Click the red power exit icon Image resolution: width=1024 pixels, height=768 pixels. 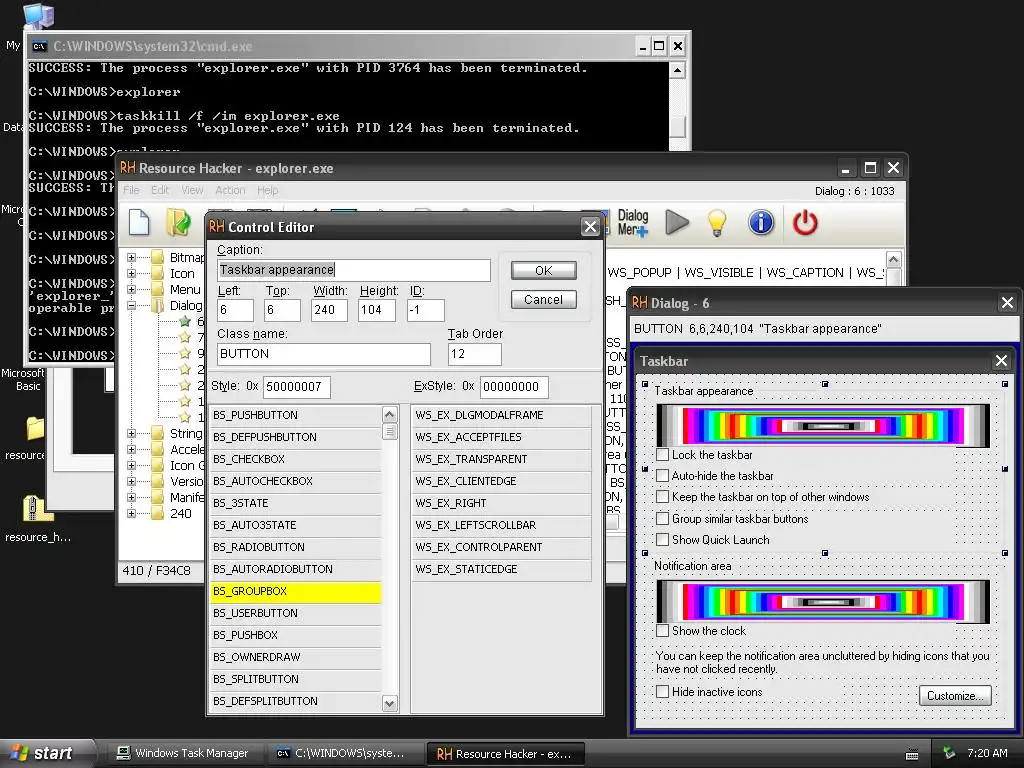pos(805,223)
